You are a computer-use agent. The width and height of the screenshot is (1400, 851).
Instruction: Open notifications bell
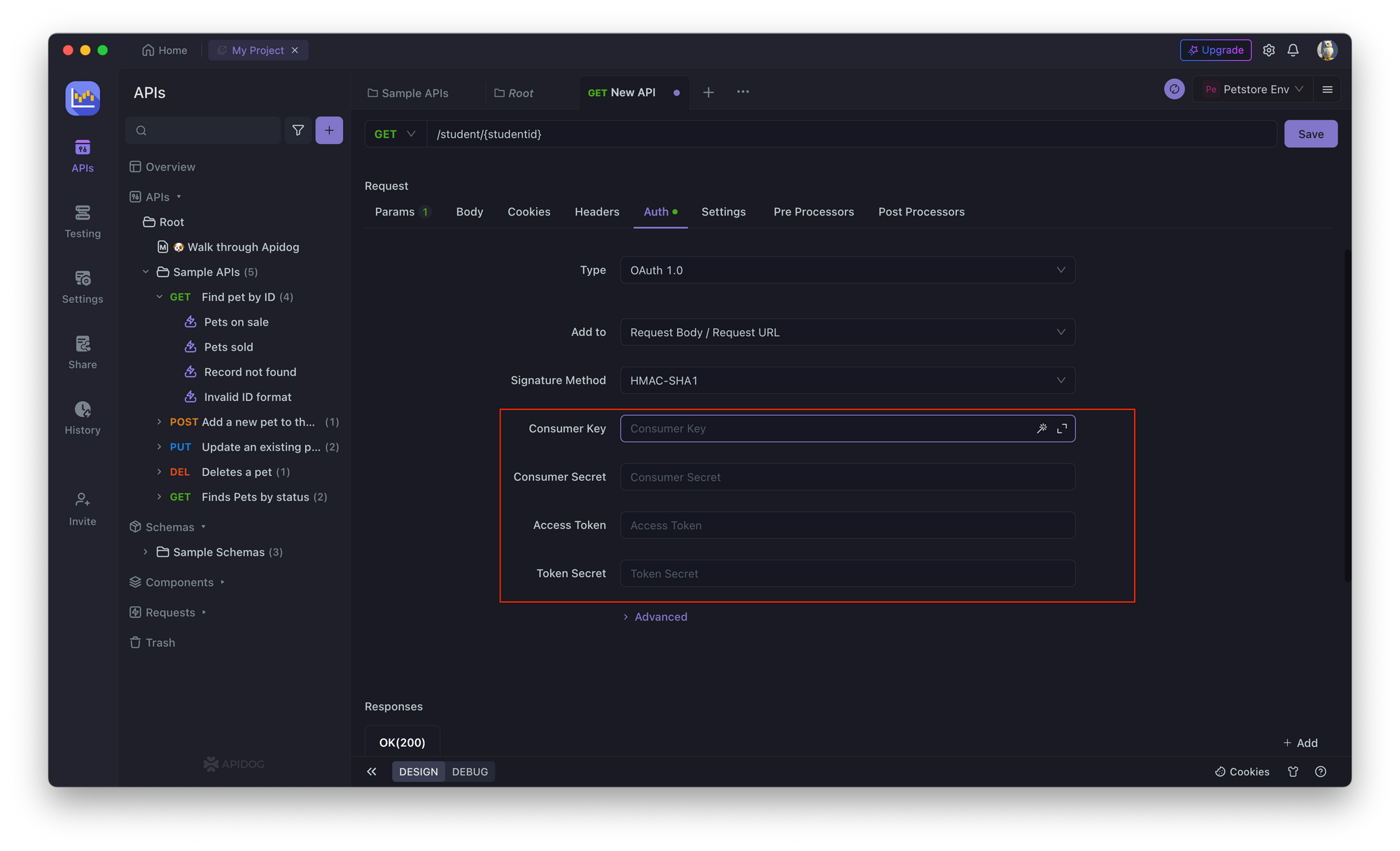click(1293, 50)
